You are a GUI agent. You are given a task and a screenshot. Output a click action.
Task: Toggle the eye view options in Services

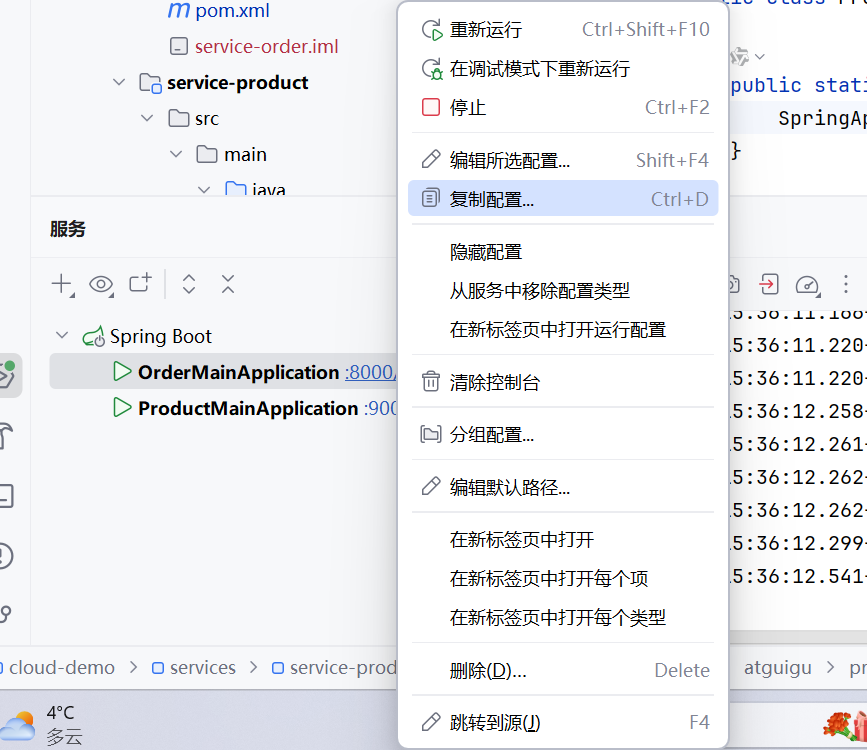[101, 285]
